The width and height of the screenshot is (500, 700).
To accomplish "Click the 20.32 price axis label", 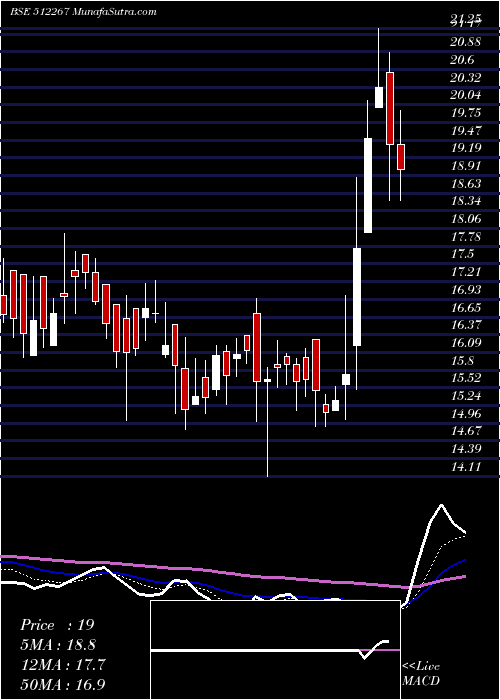I will pos(466,78).
